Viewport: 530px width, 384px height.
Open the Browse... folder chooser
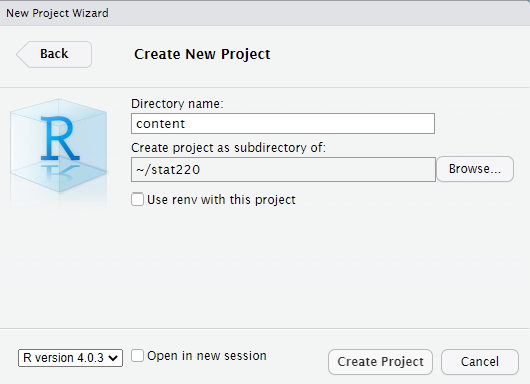[475, 169]
